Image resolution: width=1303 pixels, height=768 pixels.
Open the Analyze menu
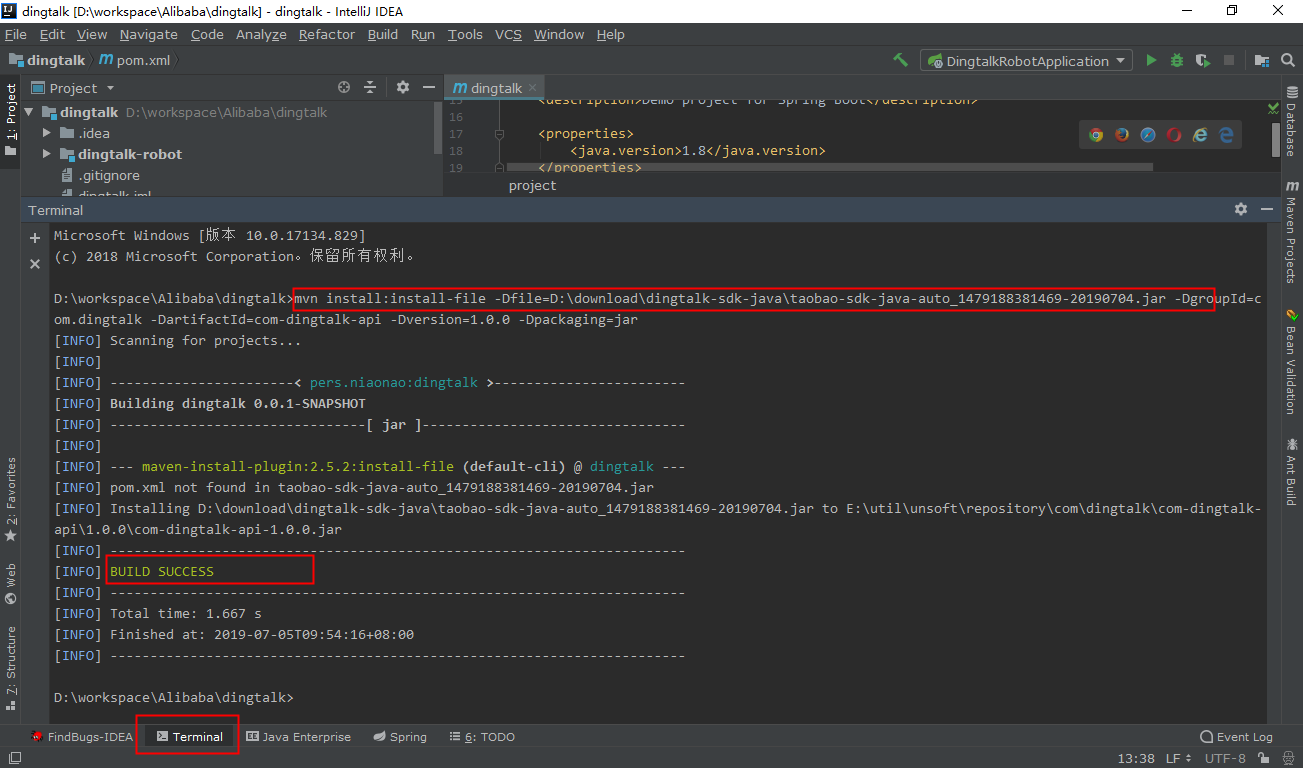(x=261, y=34)
